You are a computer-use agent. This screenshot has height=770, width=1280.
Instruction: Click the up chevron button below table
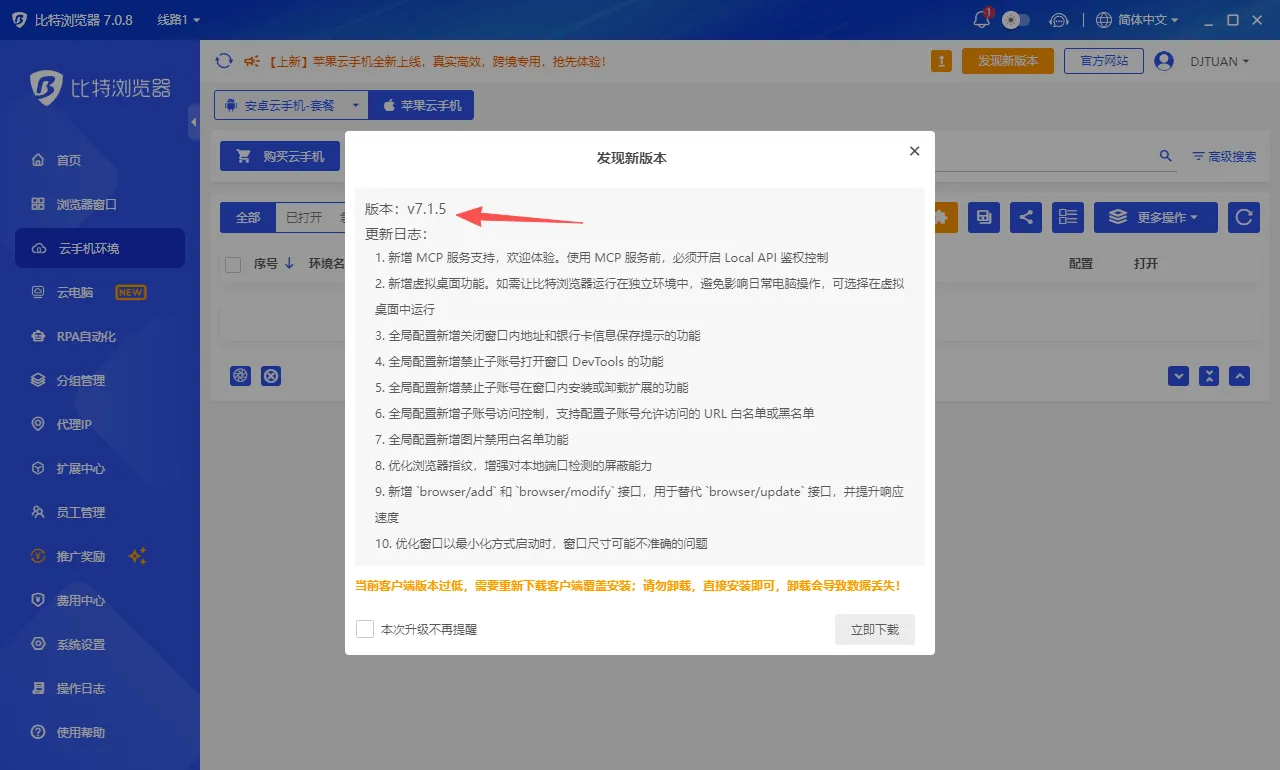pyautogui.click(x=1240, y=376)
